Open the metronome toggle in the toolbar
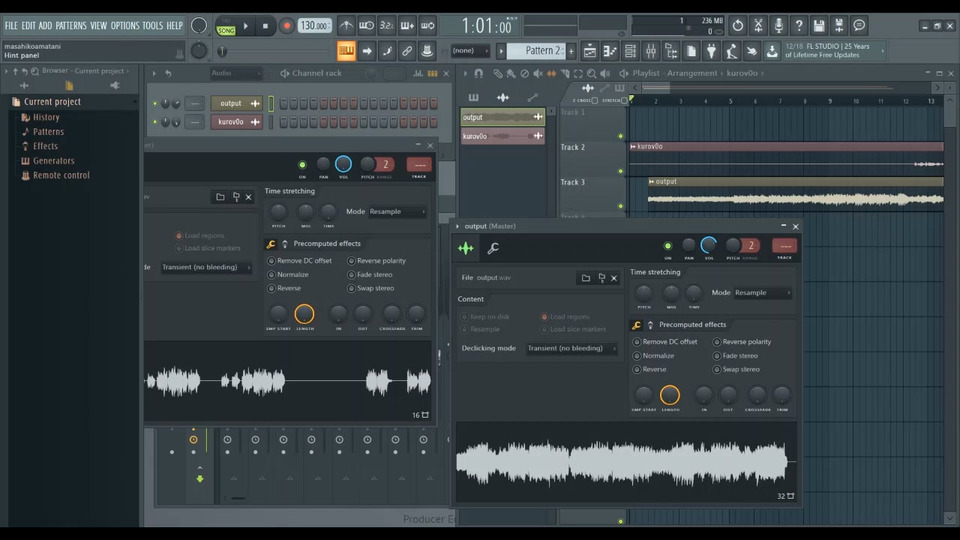The image size is (960, 540). (346, 26)
